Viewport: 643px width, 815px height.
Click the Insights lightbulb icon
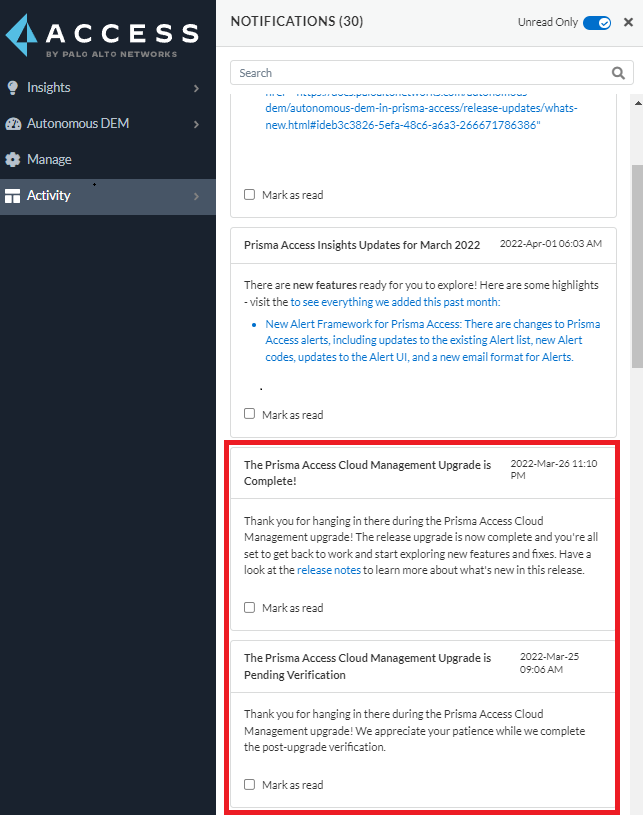[13, 88]
